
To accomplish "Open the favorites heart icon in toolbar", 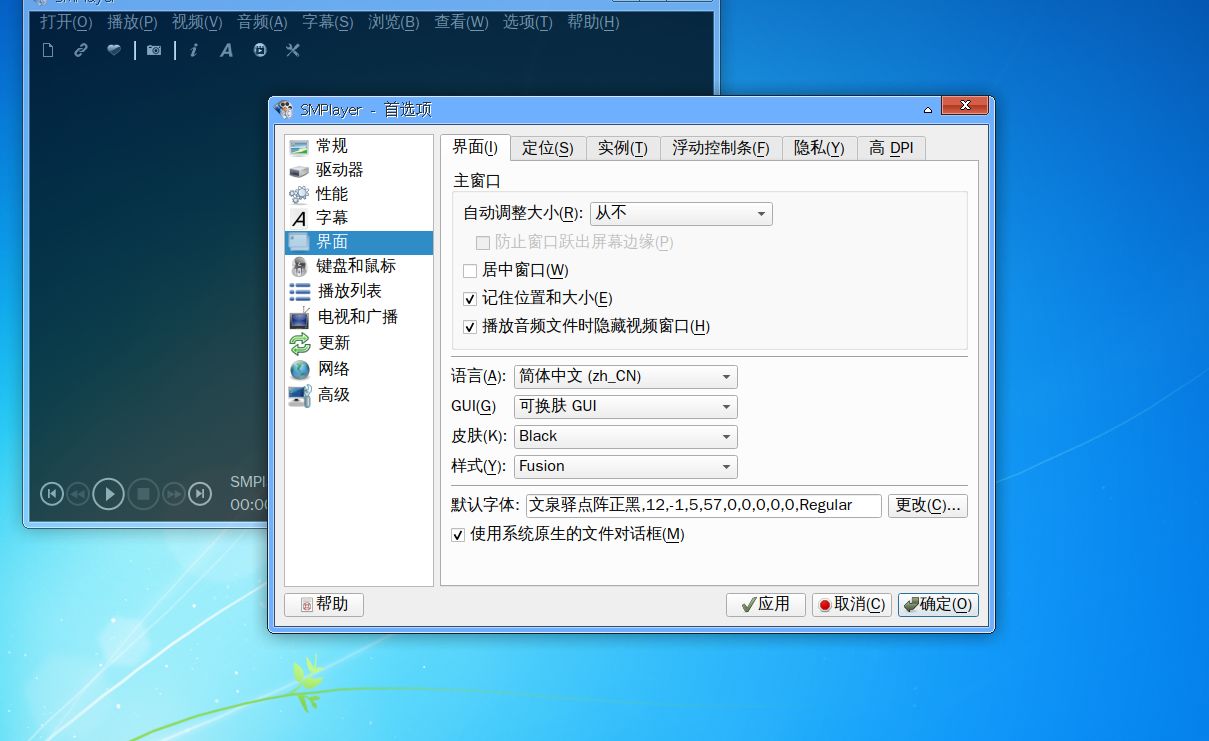I will pyautogui.click(x=114, y=50).
